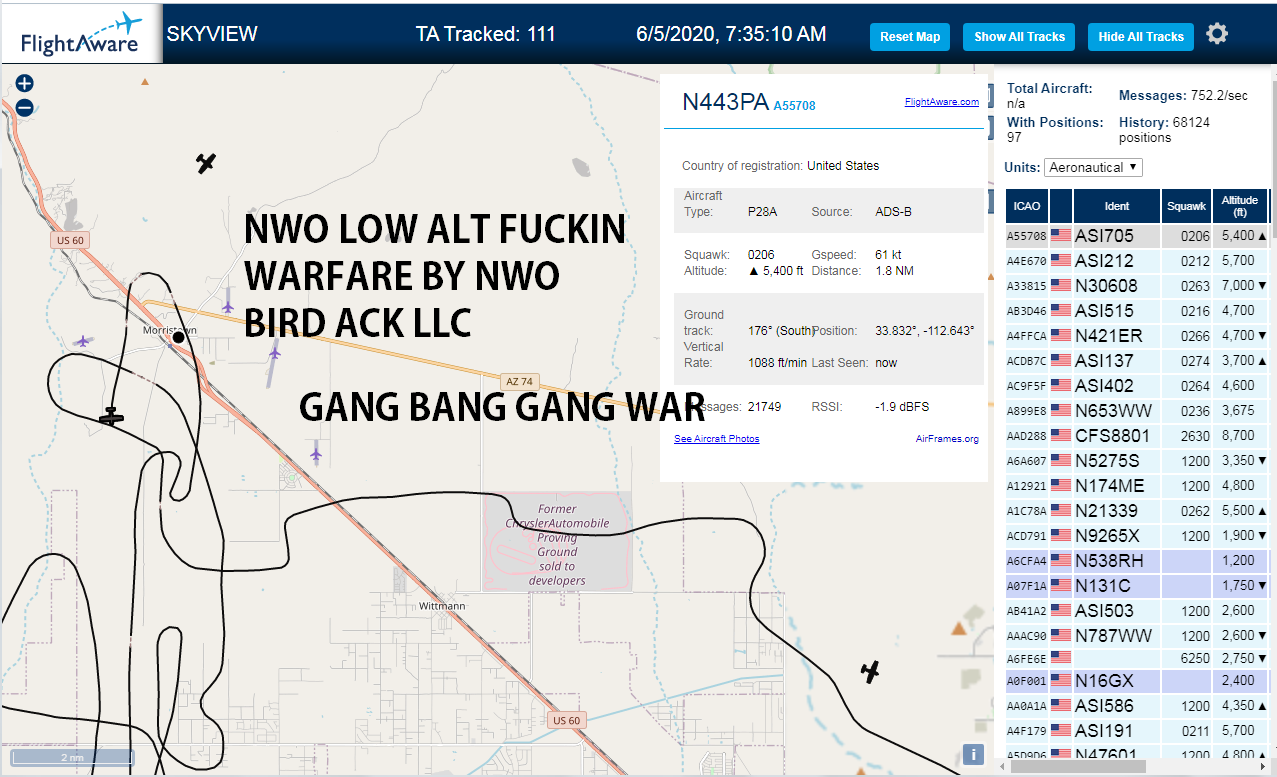Image resolution: width=1277 pixels, height=777 pixels.
Task: Select the ASI212 row
Action: click(1139, 261)
